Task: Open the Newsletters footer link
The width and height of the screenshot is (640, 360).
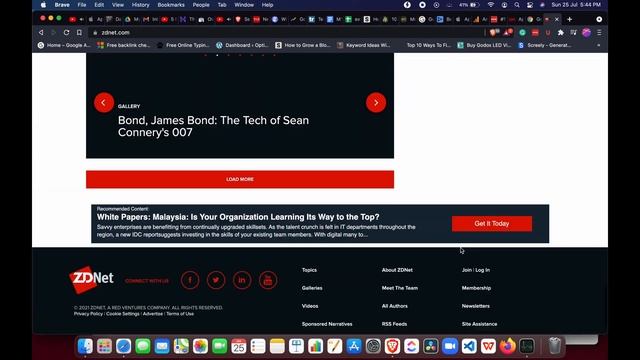Action: (x=476, y=306)
